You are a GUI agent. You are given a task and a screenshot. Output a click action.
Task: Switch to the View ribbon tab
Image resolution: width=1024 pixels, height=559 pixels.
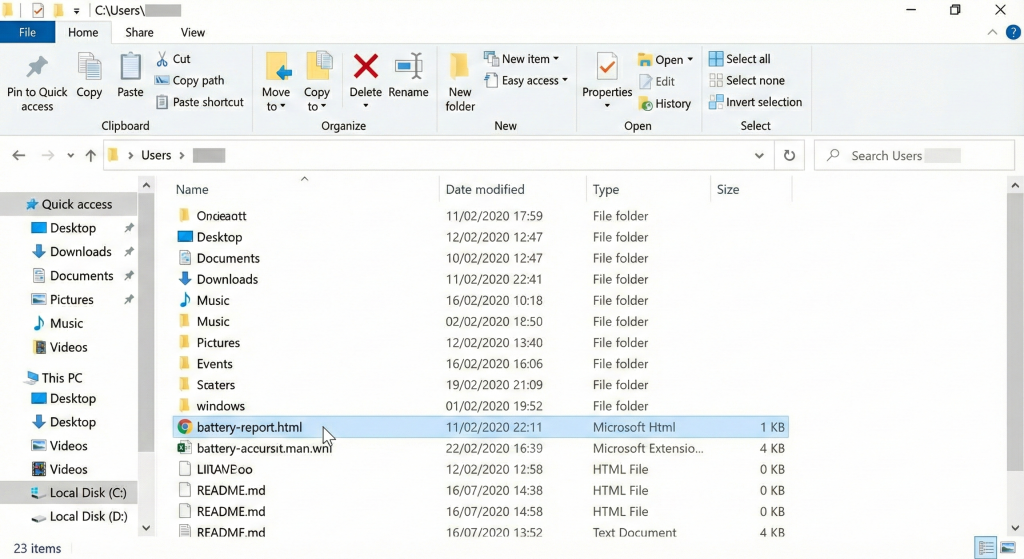193,32
